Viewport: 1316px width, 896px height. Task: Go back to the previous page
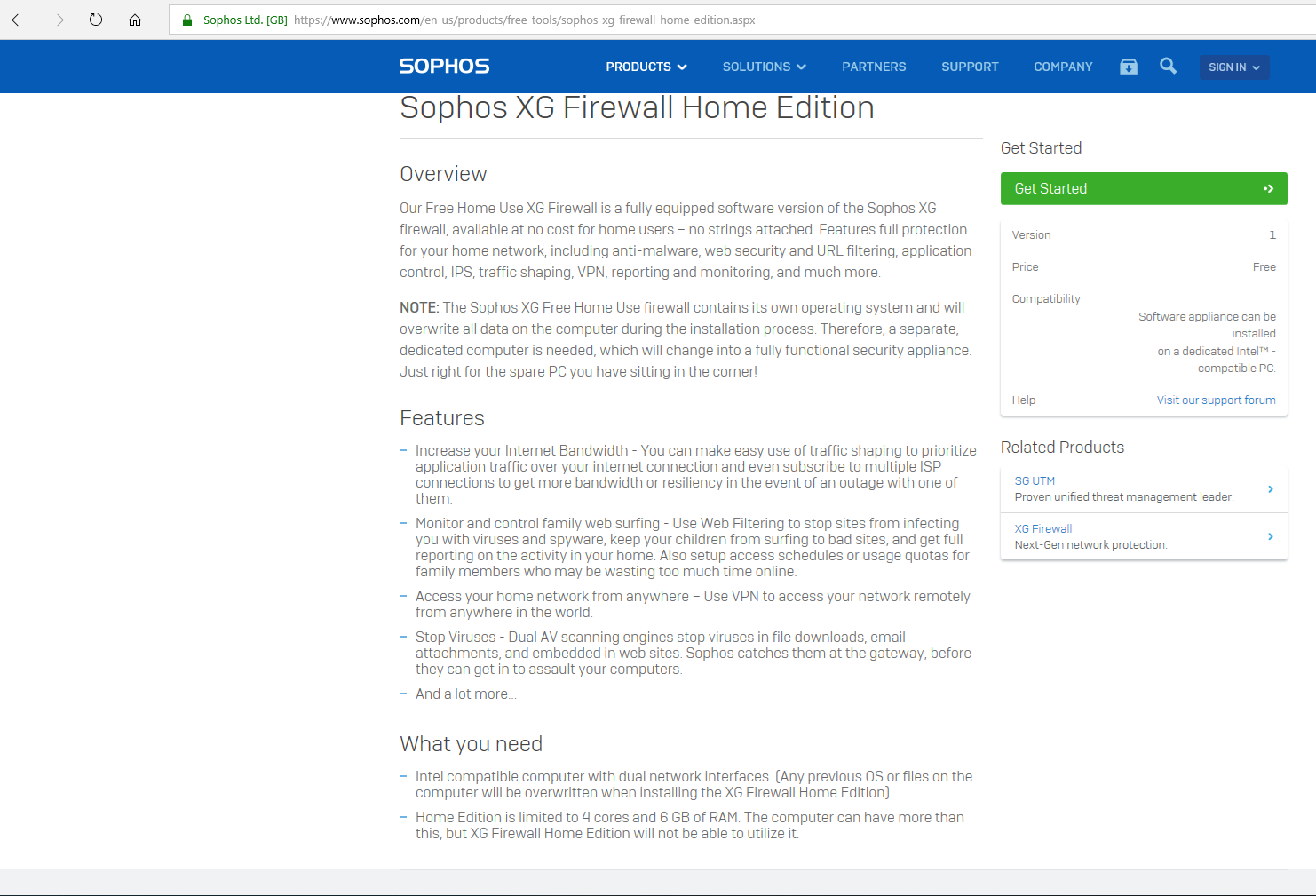coord(19,20)
